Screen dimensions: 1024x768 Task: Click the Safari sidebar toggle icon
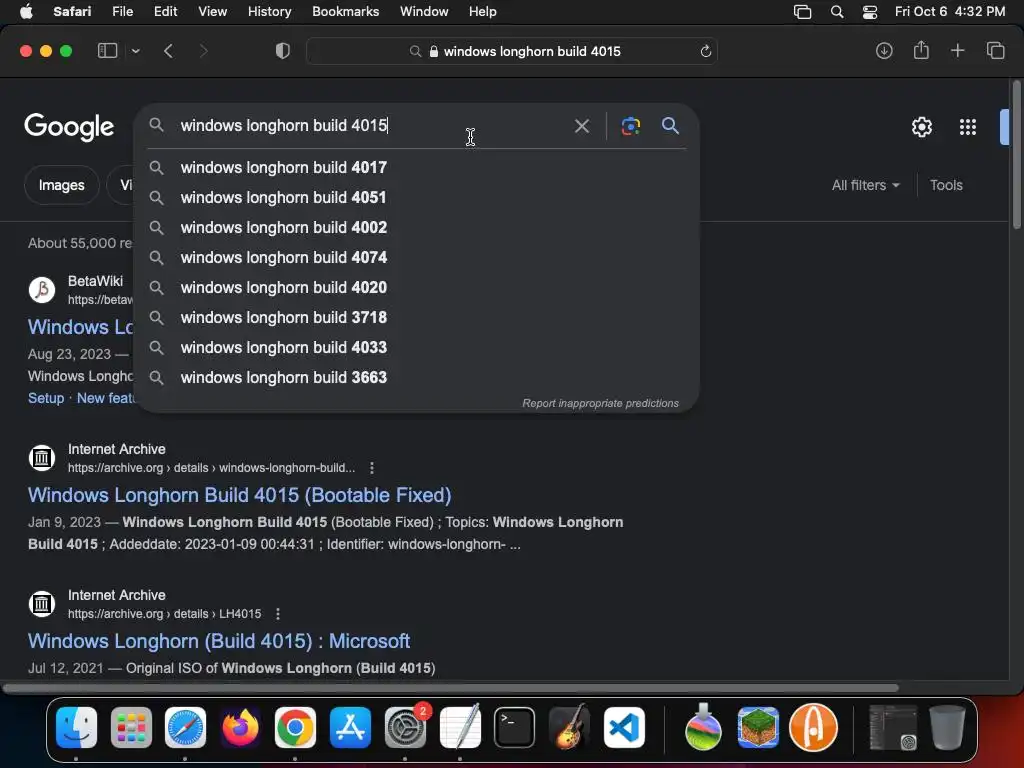tap(107, 51)
